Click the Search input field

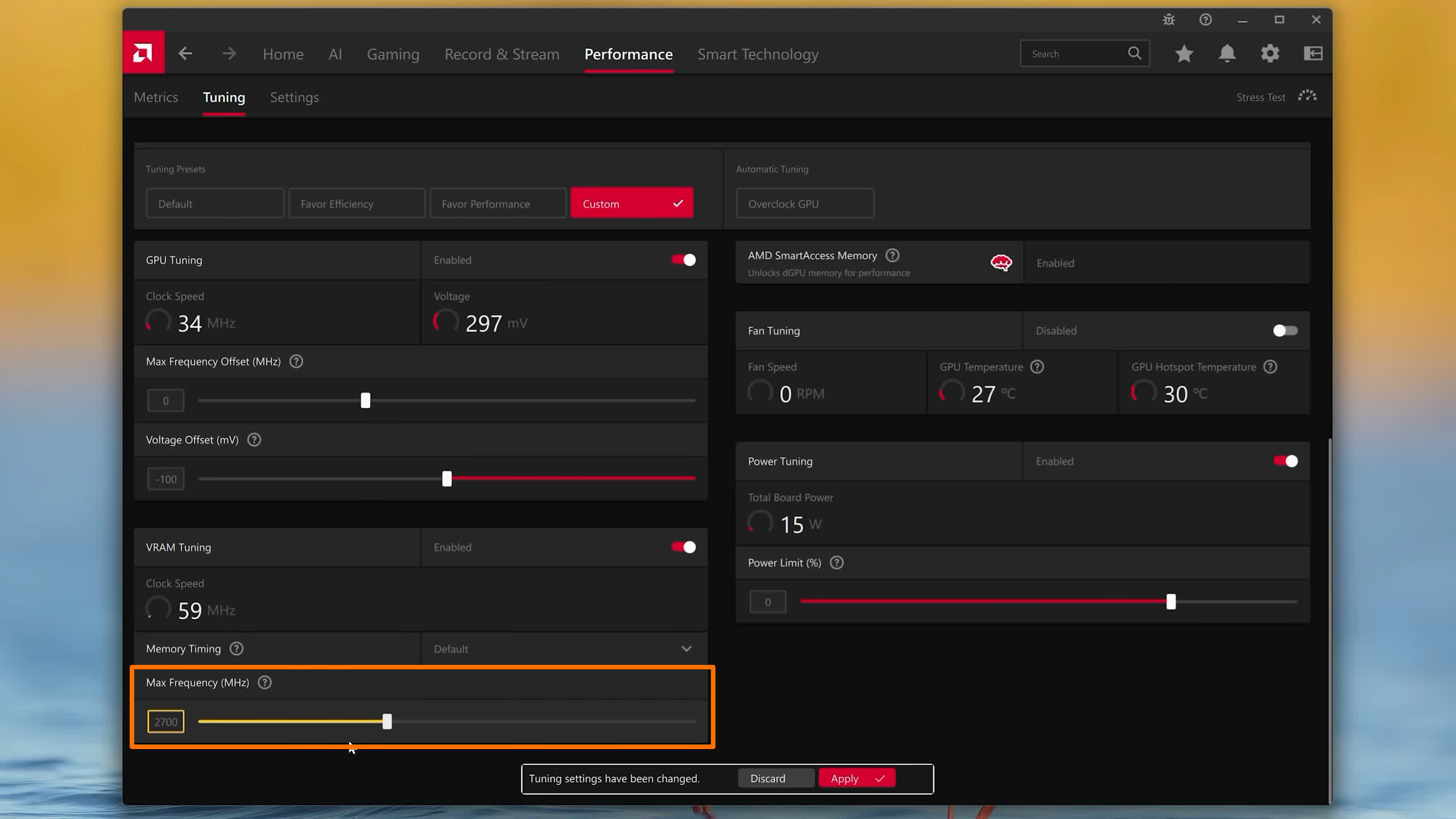coord(1085,53)
